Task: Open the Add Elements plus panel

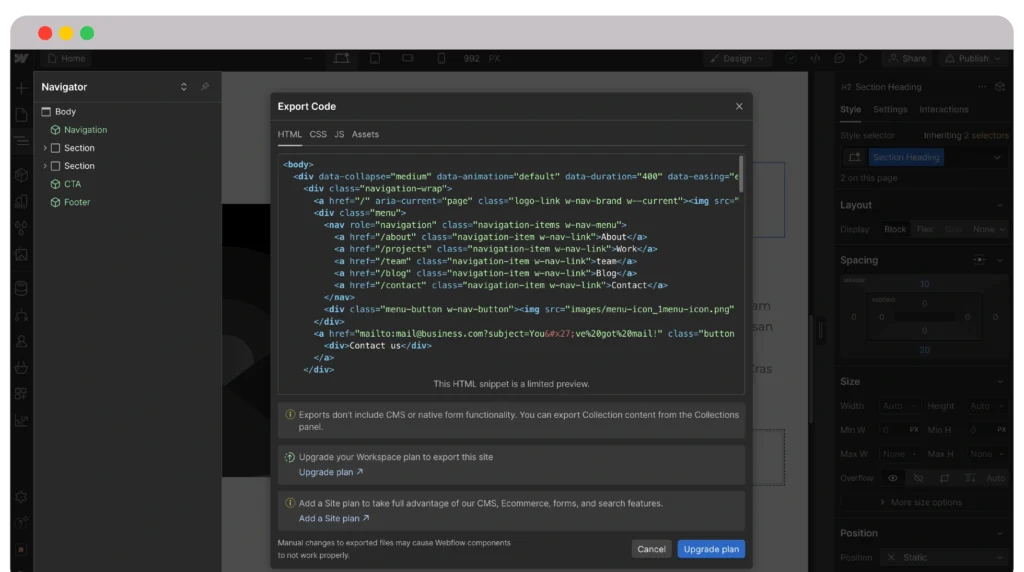Action: point(21,88)
